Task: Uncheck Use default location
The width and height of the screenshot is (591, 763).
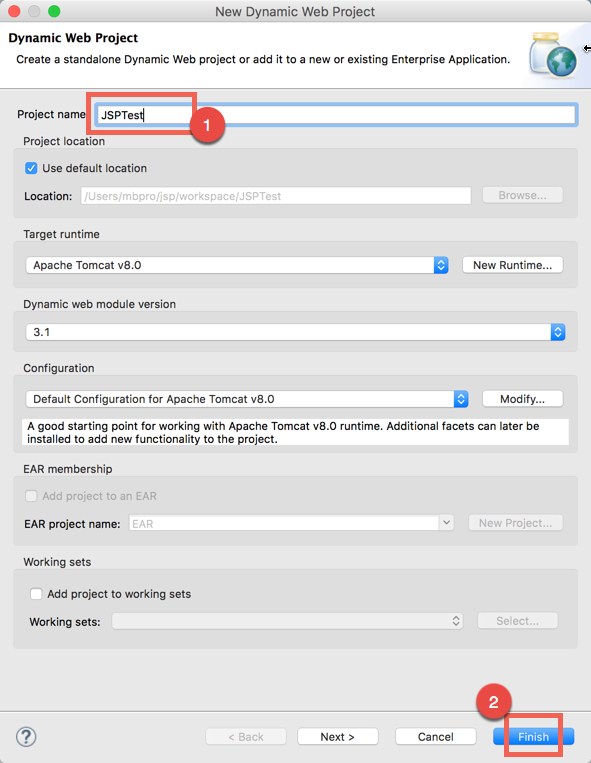Action: [31, 168]
